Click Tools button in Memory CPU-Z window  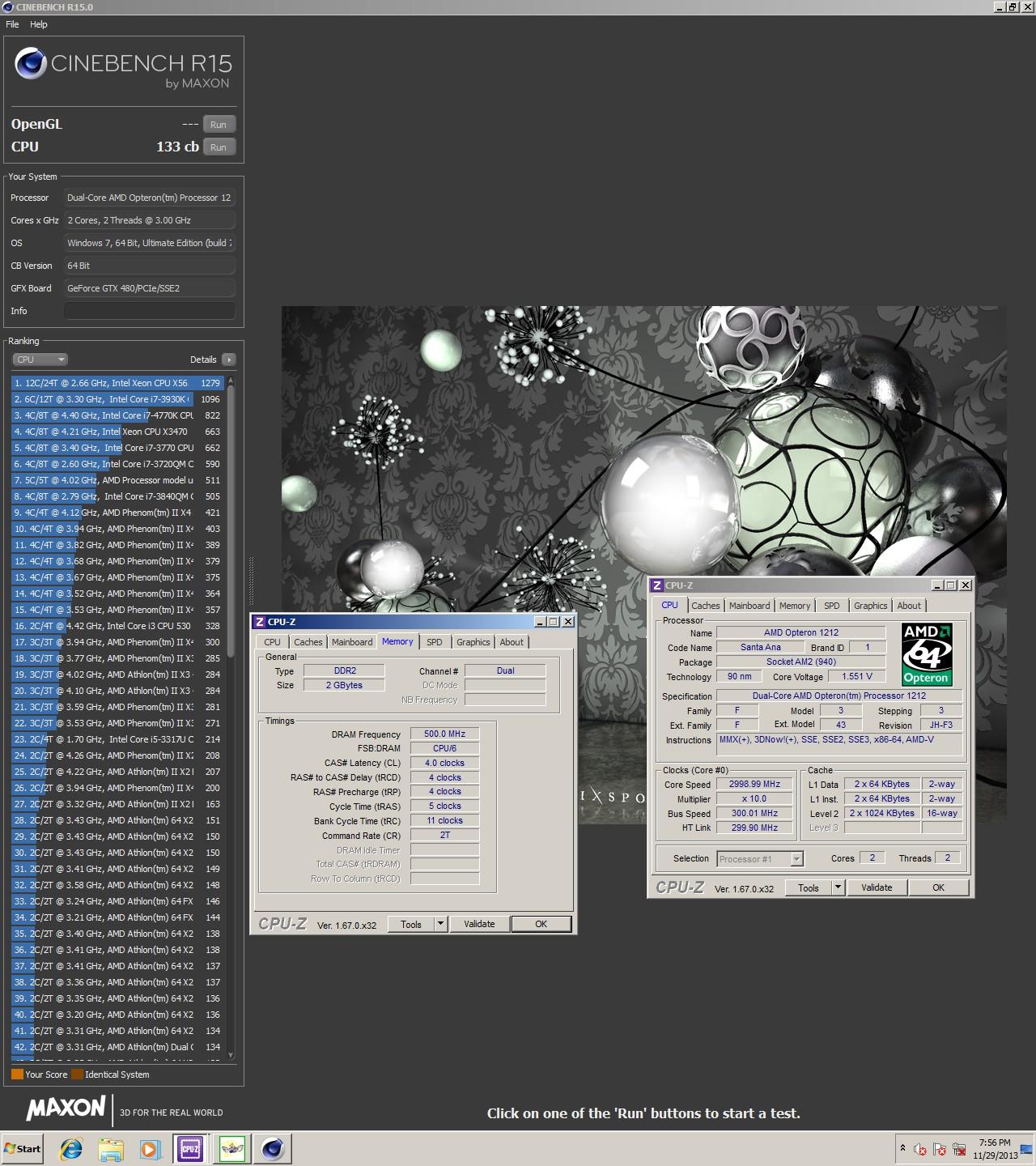[411, 924]
